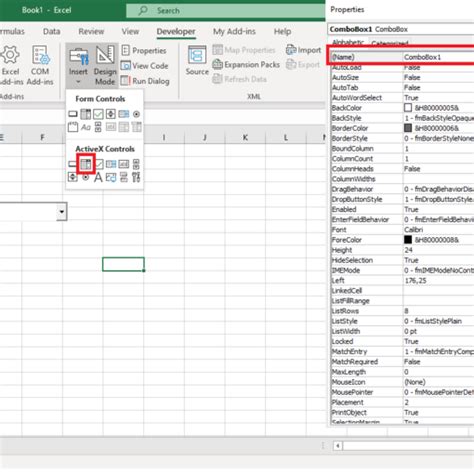The width and height of the screenshot is (474, 474).
Task: Open the My Add-ins tab
Action: [x=234, y=31]
